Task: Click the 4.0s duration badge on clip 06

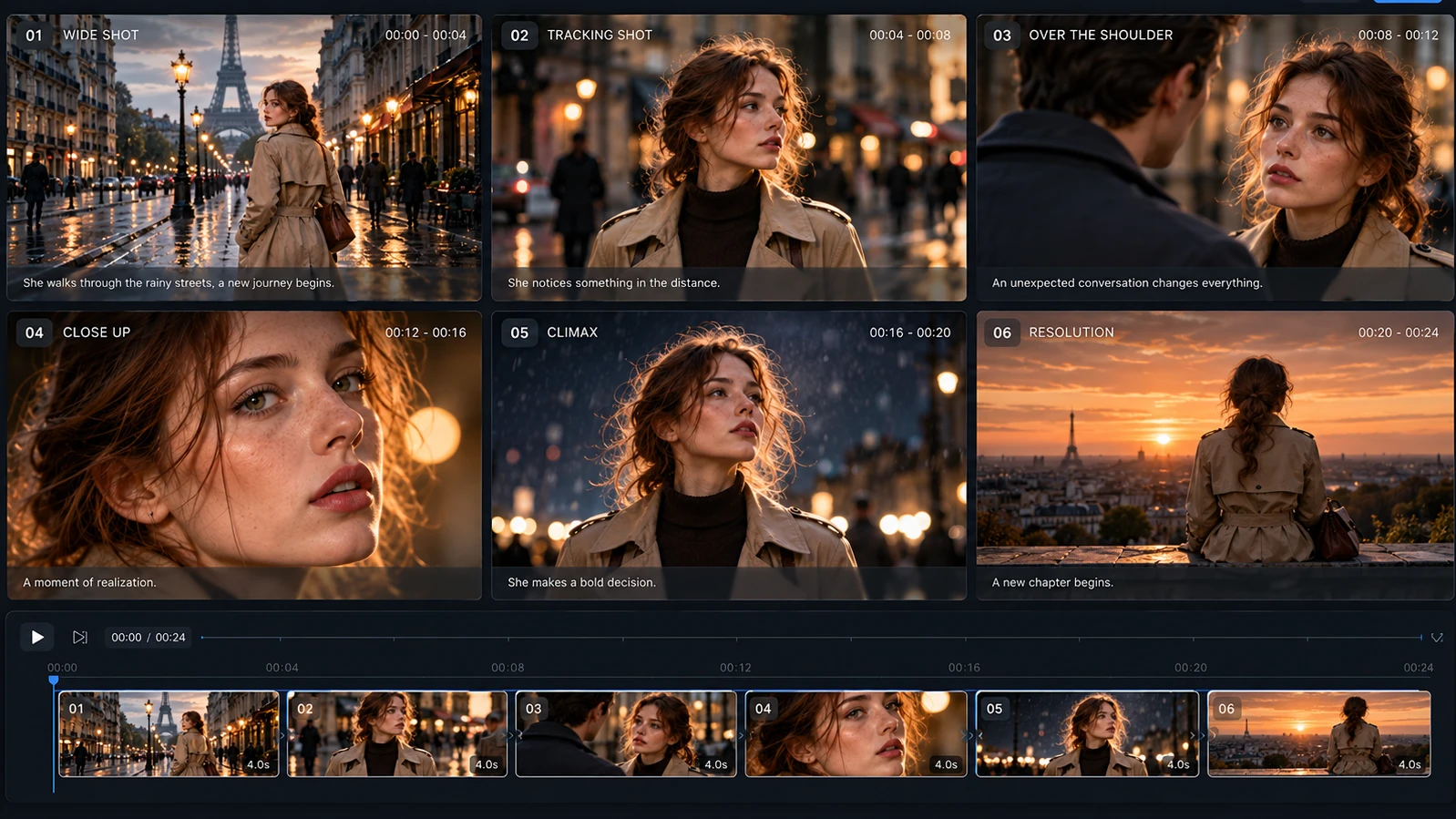Action: click(1410, 764)
